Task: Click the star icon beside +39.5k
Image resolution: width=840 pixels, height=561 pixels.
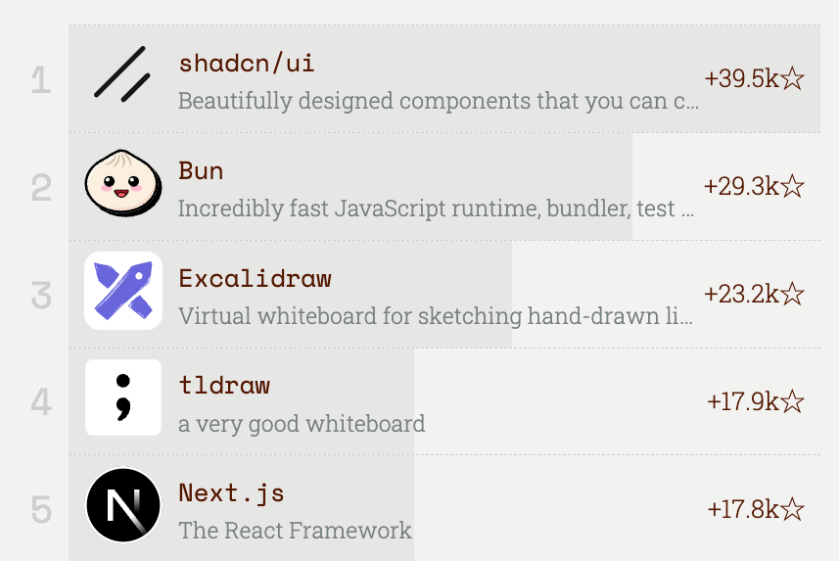Action: tap(792, 79)
